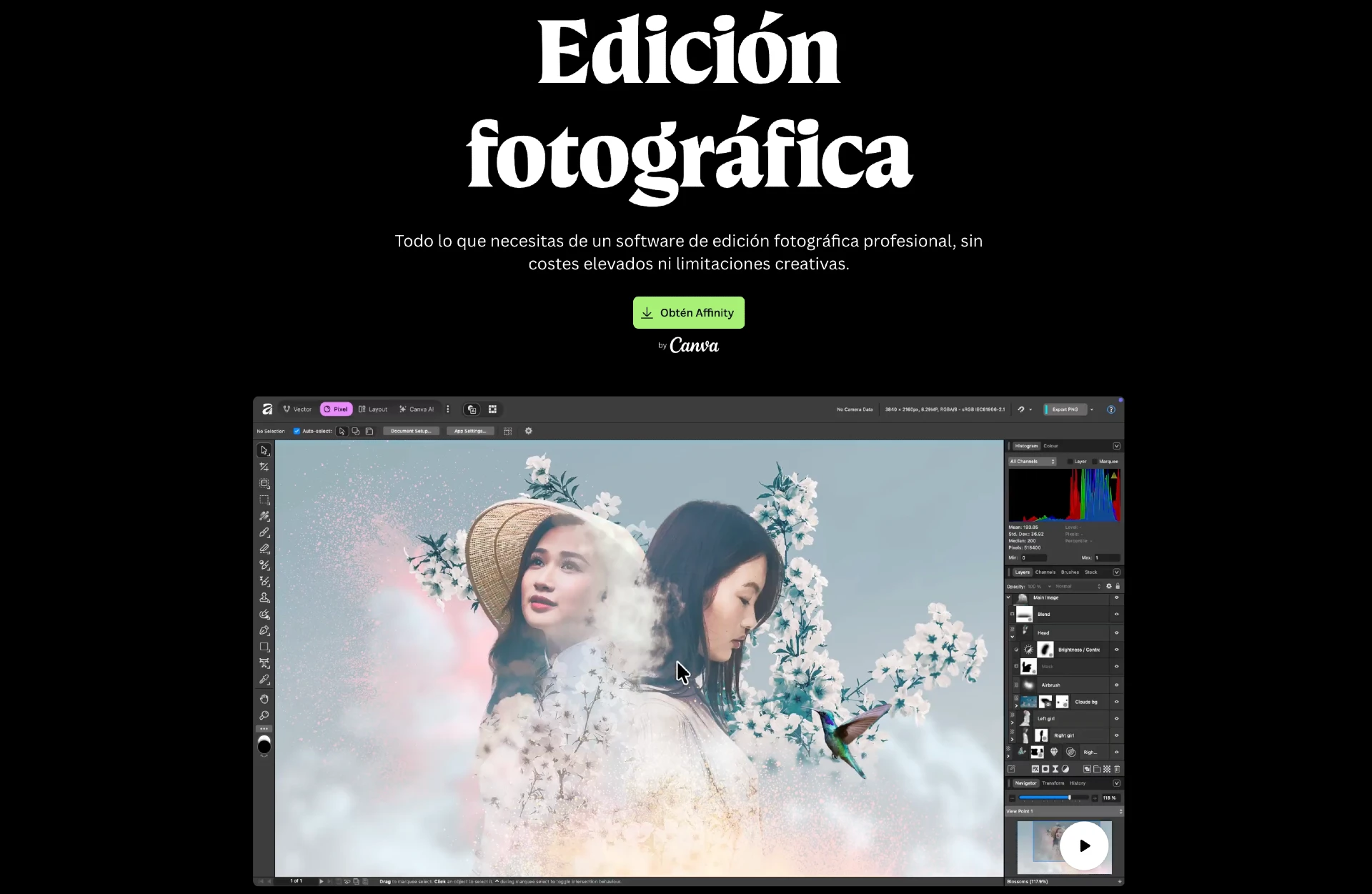Select the rectangular Marquee selection tool
The height and width of the screenshot is (894, 1372).
pos(264,500)
